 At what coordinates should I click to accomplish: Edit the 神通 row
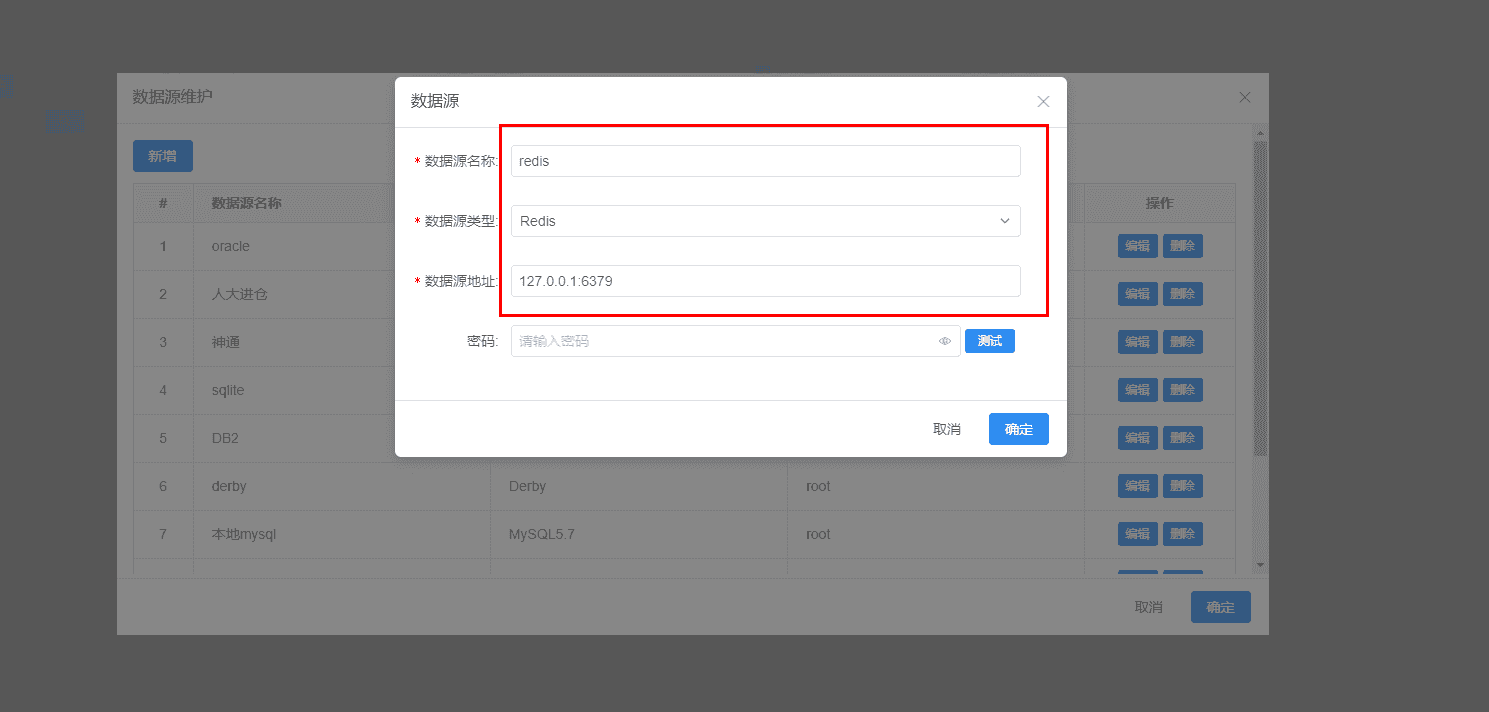pos(1138,342)
